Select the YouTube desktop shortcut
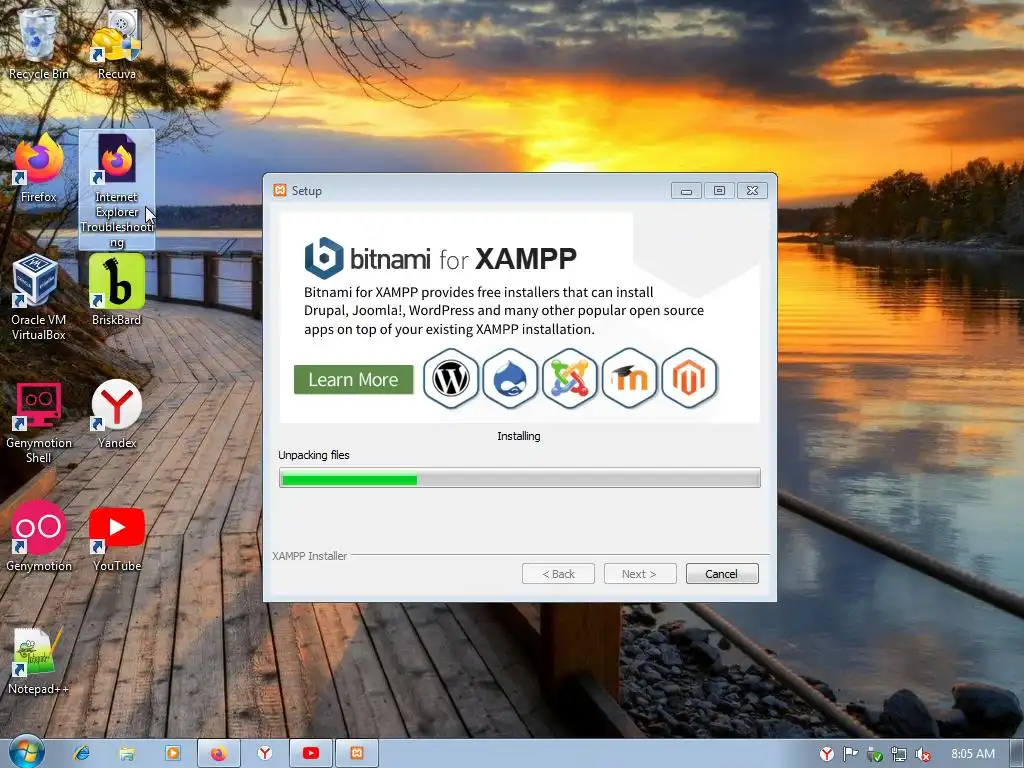 117,537
